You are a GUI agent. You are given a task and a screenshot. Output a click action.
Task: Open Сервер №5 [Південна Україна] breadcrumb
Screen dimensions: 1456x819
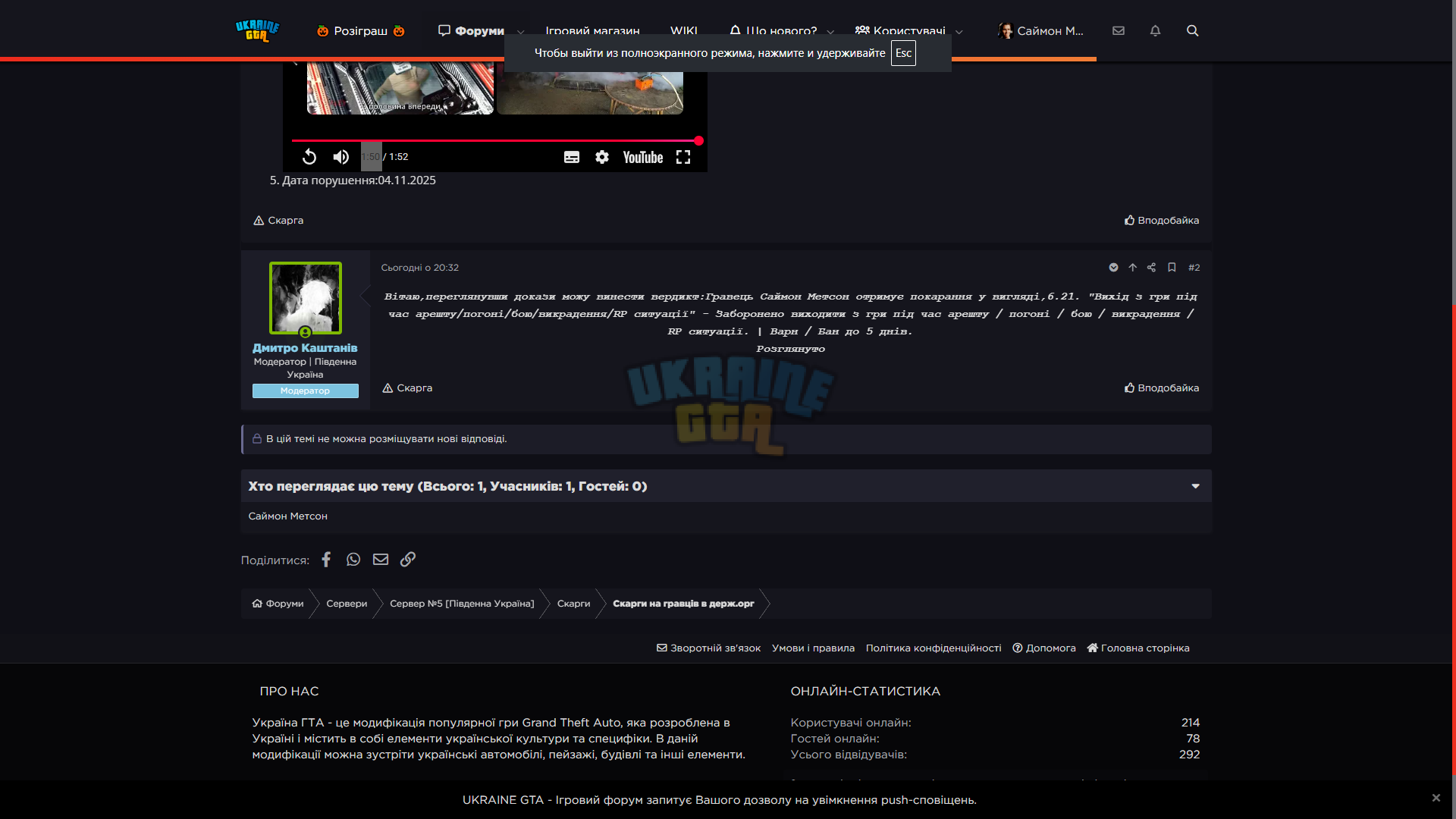coord(462,604)
